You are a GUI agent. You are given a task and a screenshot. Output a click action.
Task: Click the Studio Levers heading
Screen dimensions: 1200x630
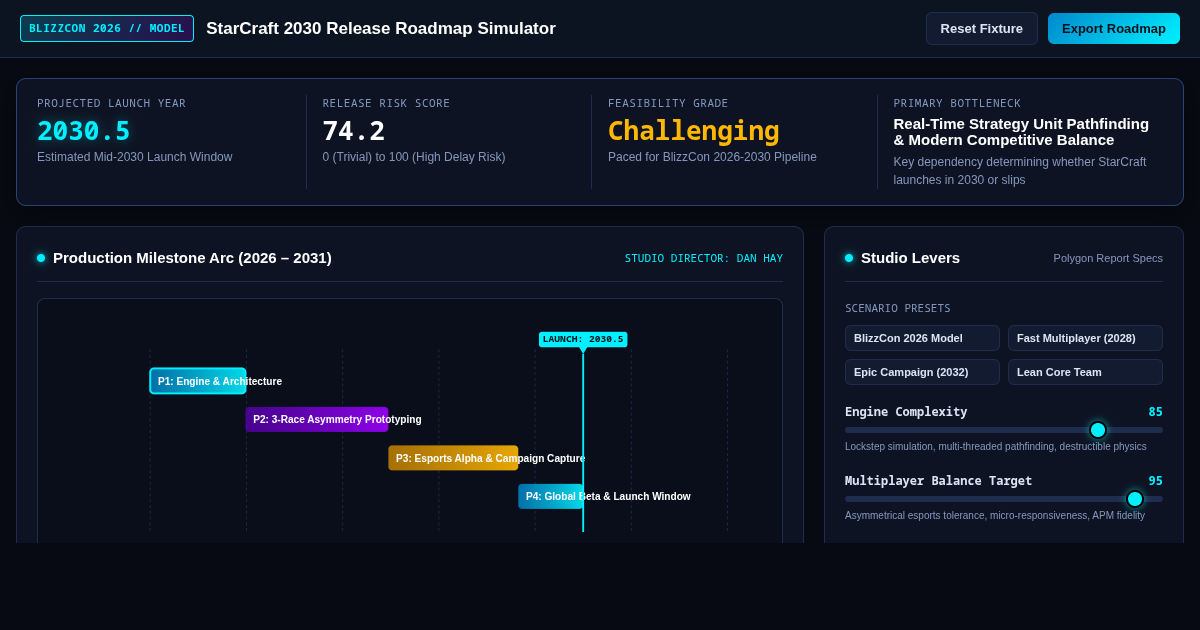(910, 257)
